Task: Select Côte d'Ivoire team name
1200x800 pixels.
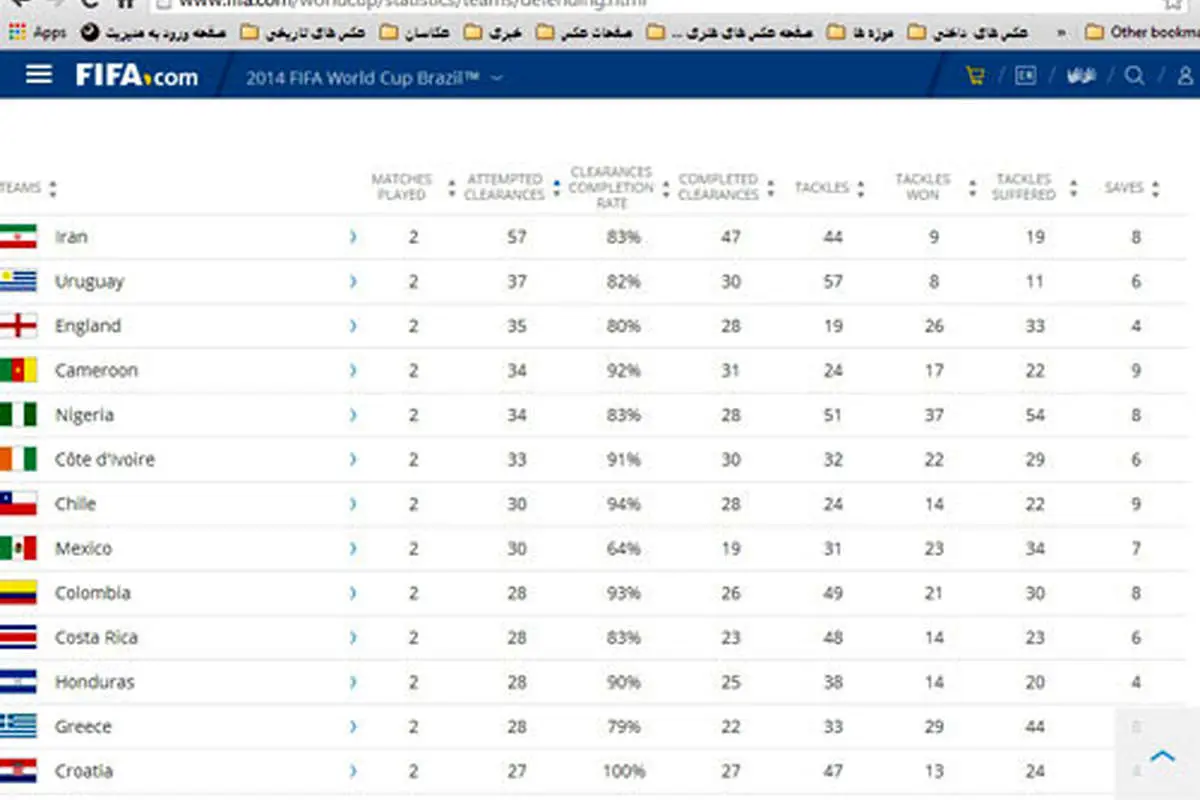Action: pos(104,459)
